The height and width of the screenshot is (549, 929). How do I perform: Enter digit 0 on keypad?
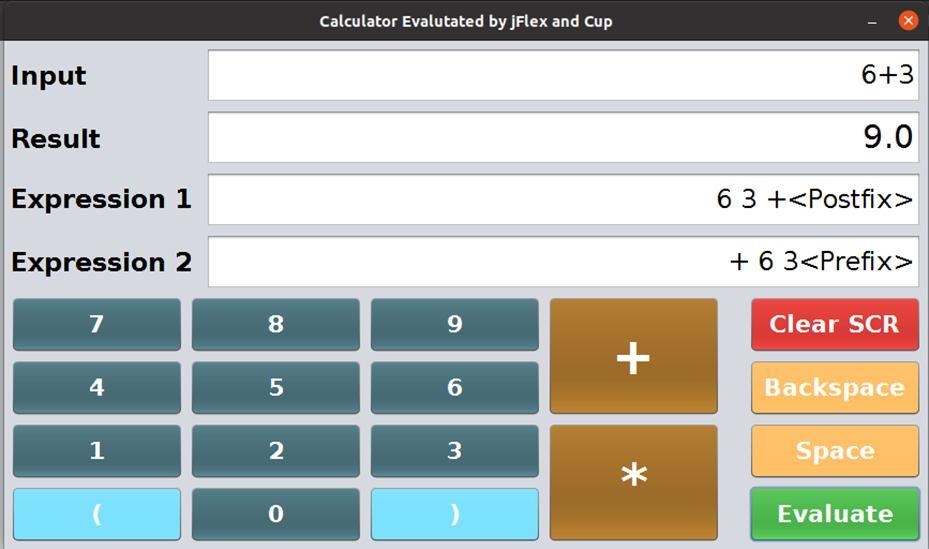tap(276, 513)
